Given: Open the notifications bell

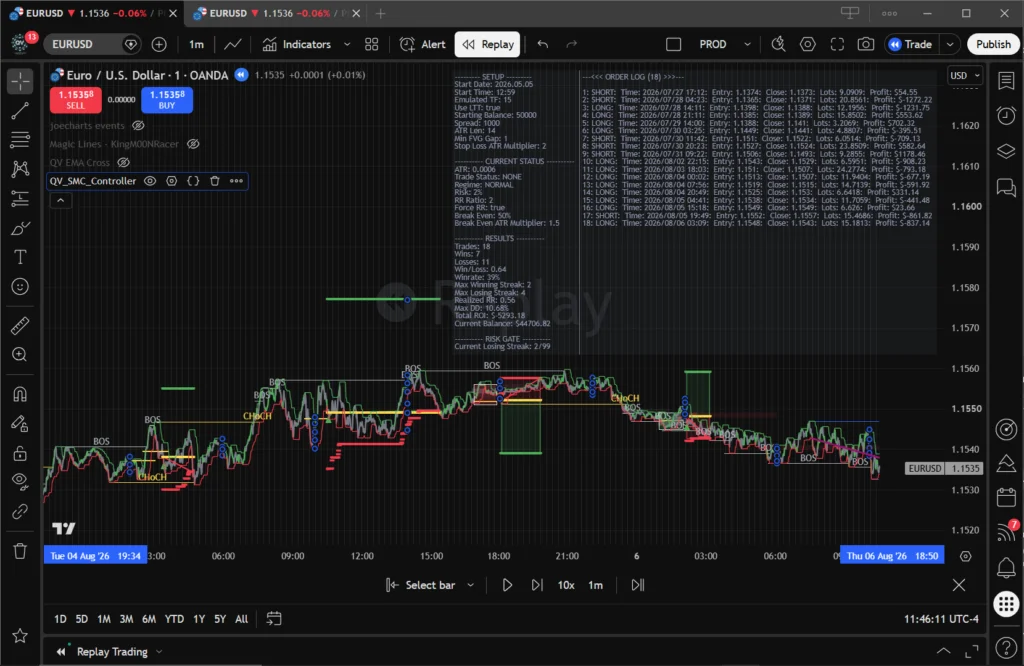Looking at the screenshot, I should click(x=1006, y=567).
